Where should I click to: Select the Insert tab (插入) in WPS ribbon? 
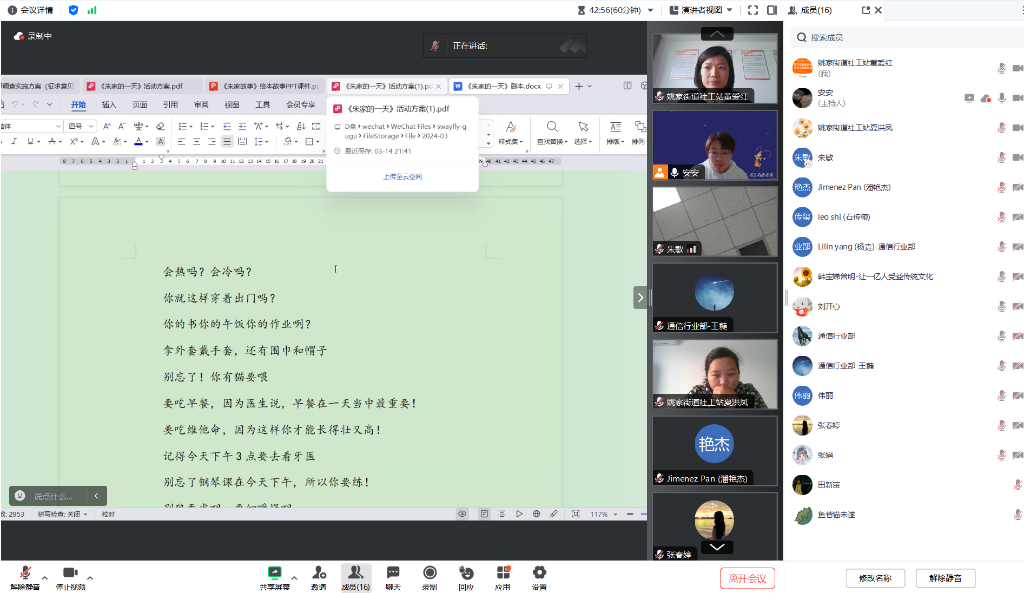point(109,105)
